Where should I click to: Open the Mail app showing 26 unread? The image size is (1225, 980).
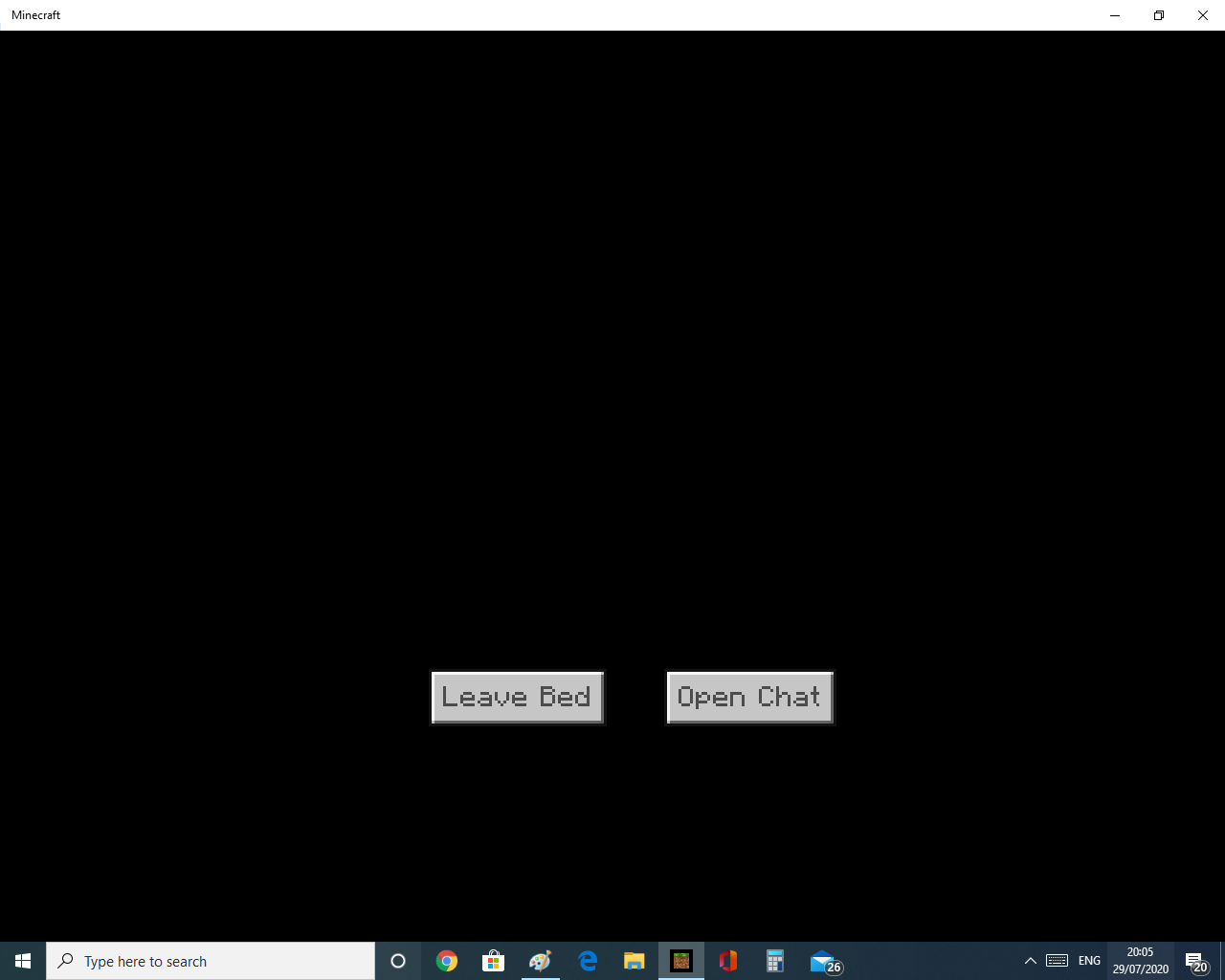point(824,961)
